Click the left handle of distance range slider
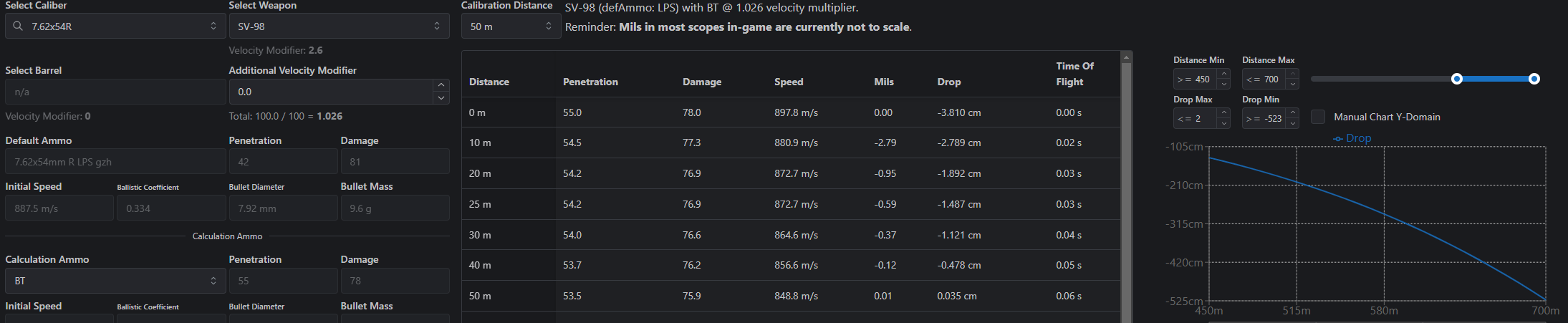 pyautogui.click(x=1456, y=79)
